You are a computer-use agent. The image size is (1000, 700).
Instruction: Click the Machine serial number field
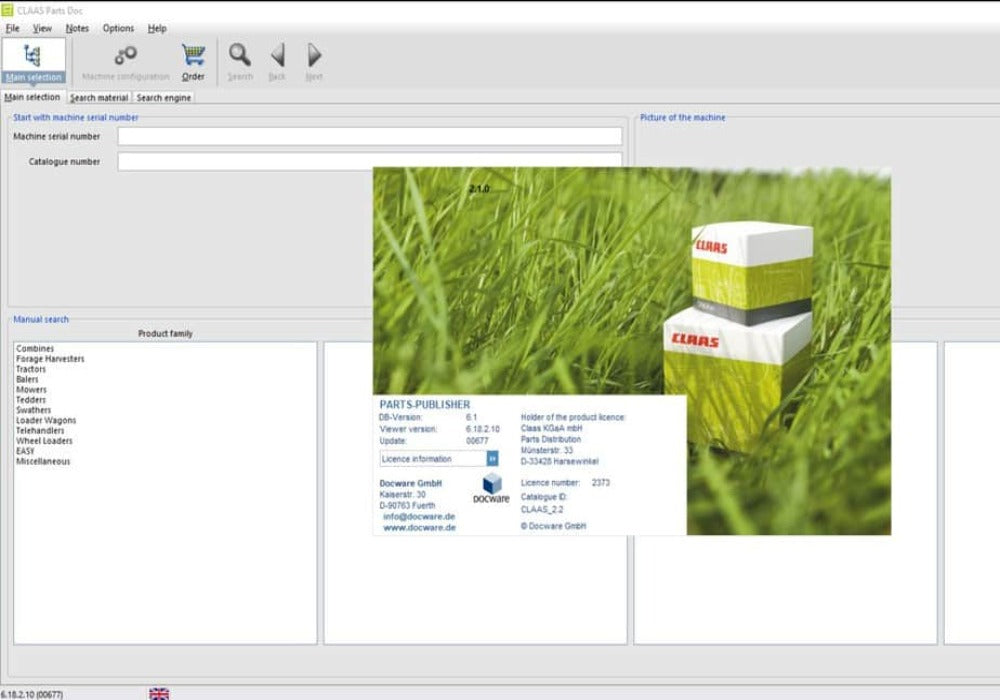(x=369, y=136)
